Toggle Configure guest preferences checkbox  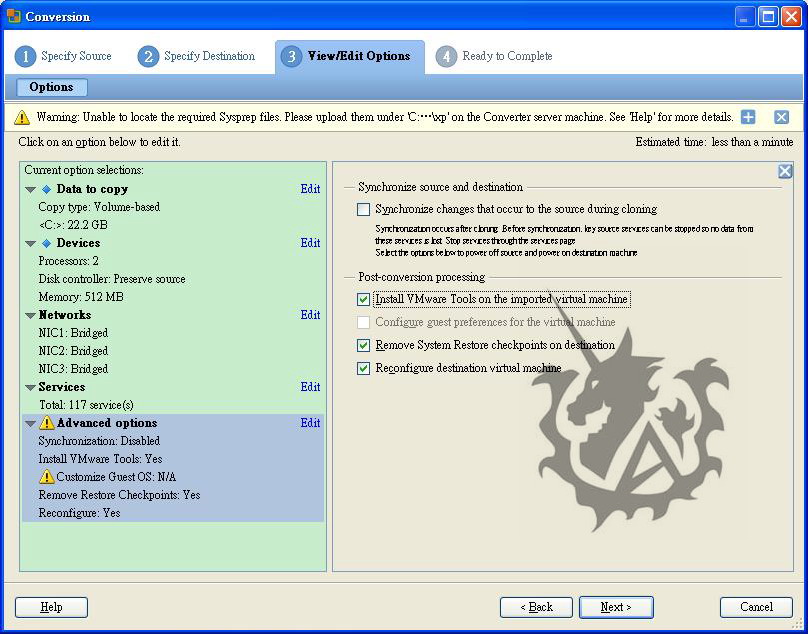(363, 322)
